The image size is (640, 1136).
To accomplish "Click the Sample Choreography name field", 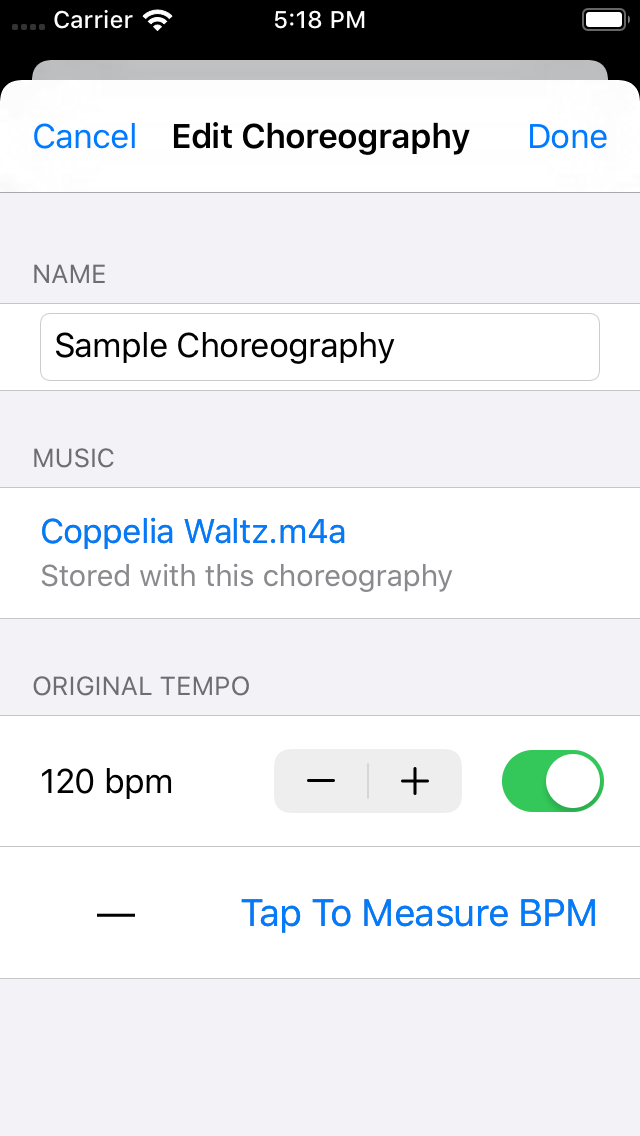I will [x=320, y=347].
